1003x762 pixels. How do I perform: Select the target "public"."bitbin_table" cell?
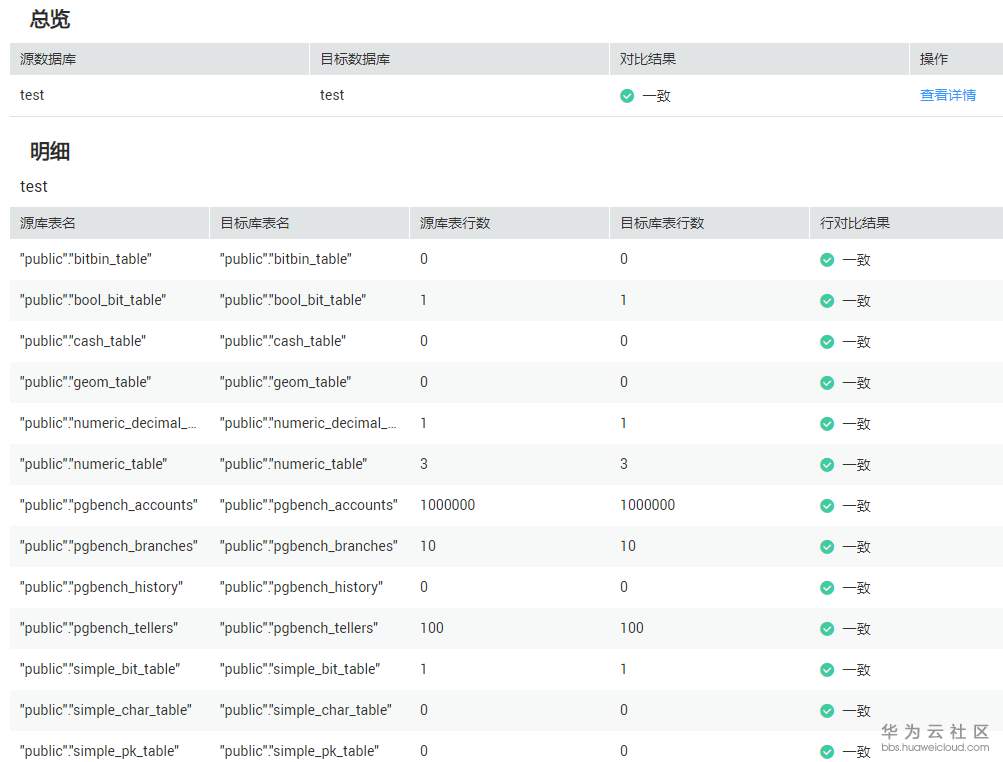[x=286, y=259]
